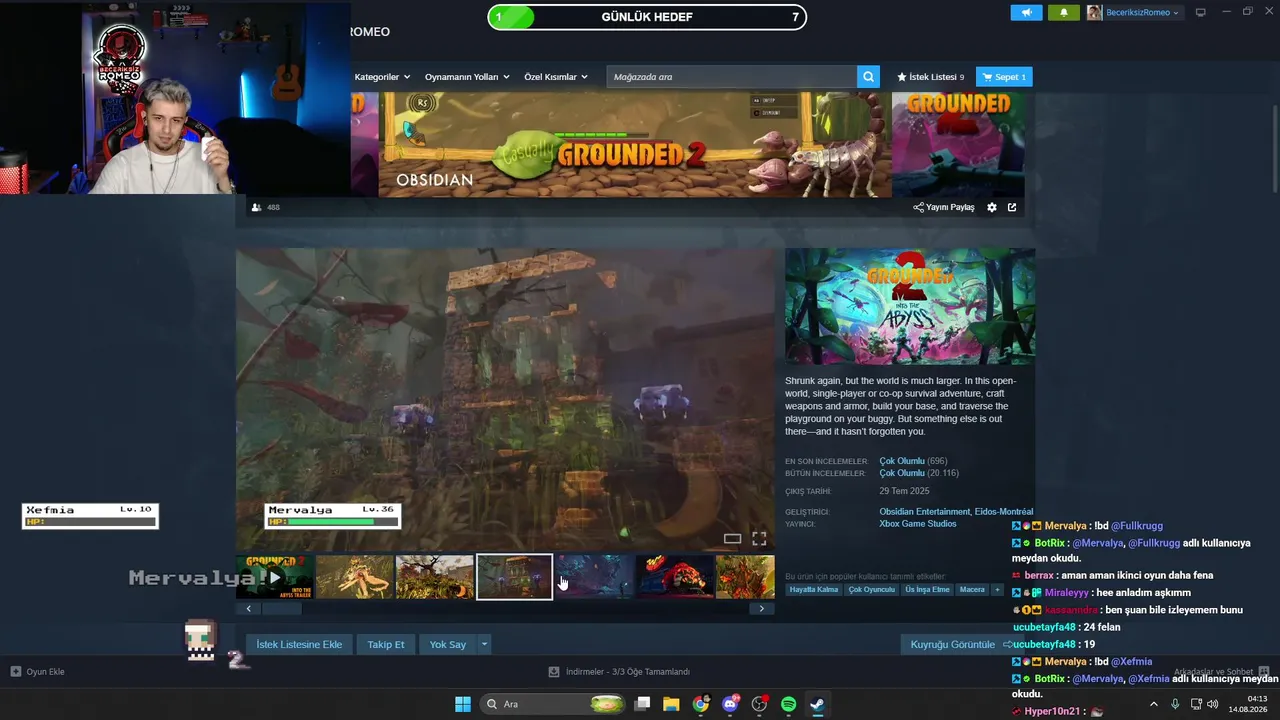Open the İndirmeler downloads status
Viewport: 1280px width, 720px height.
pyautogui.click(x=620, y=672)
